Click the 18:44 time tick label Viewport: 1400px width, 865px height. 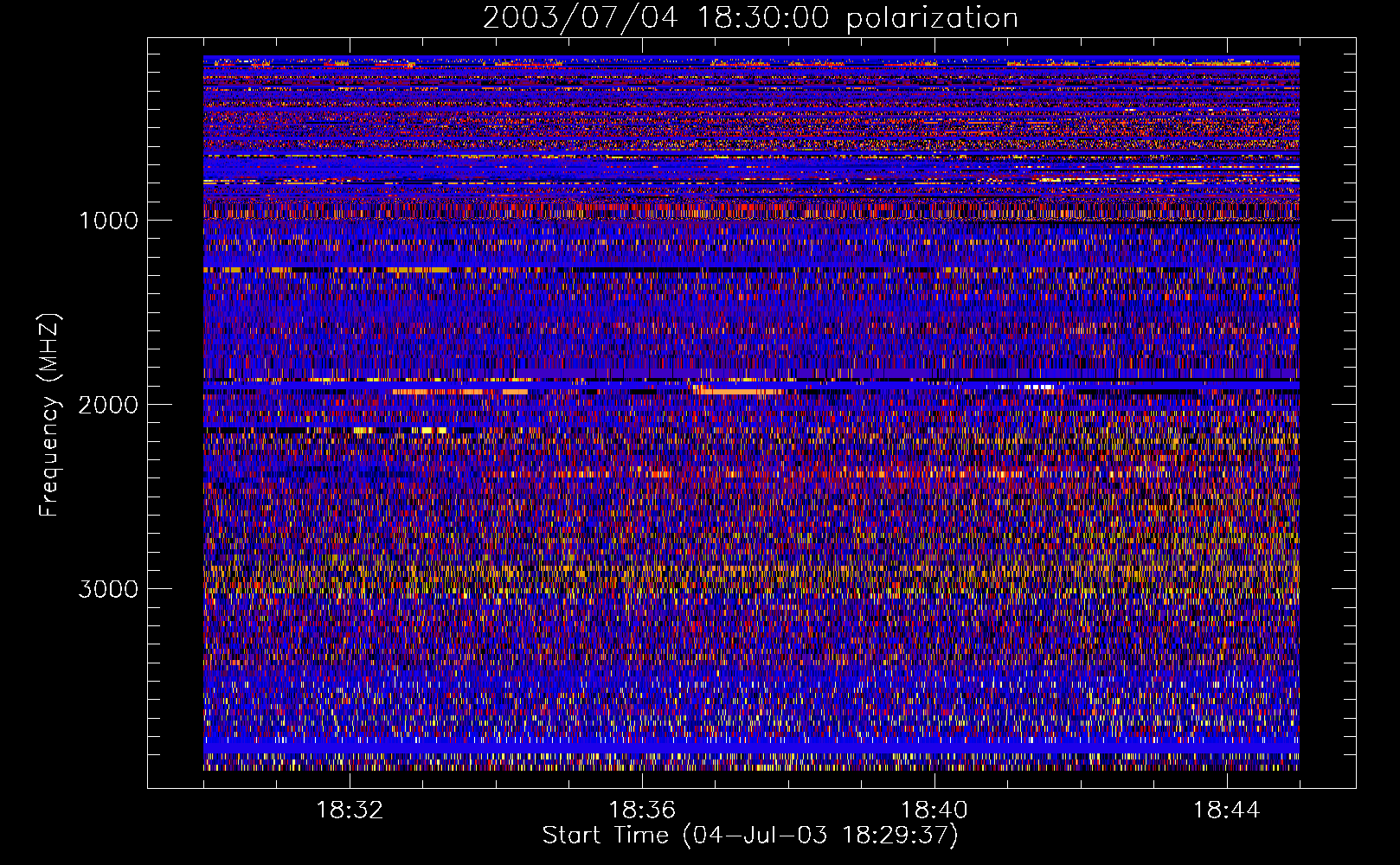tap(1227, 811)
